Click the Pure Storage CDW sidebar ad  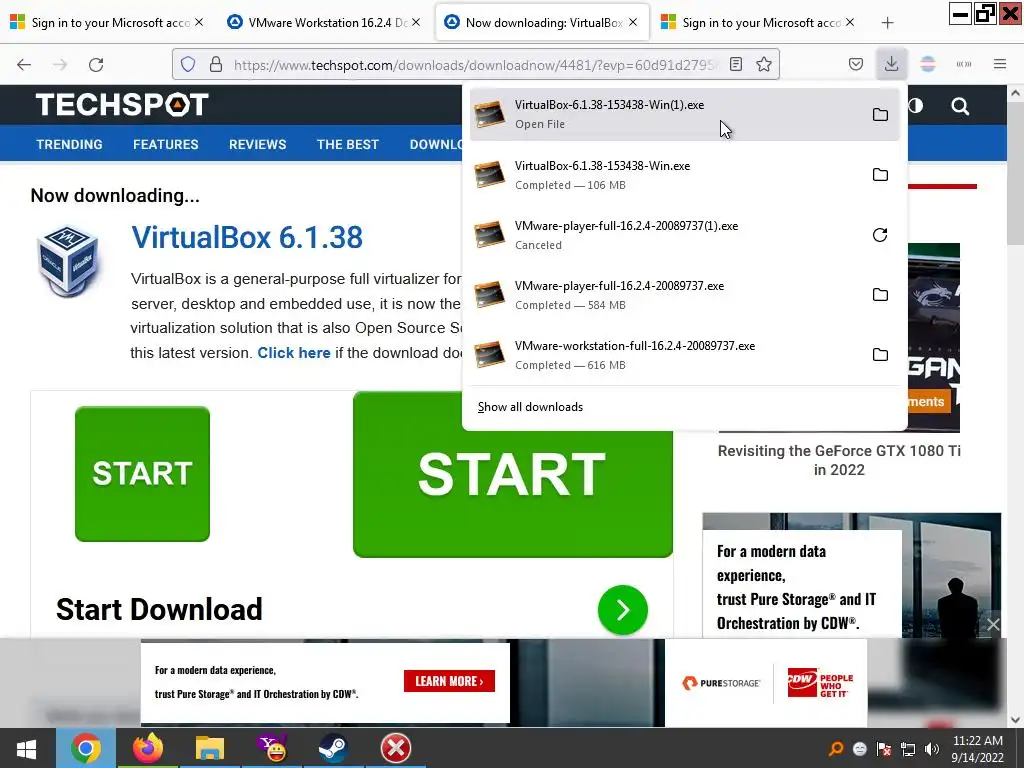point(852,576)
